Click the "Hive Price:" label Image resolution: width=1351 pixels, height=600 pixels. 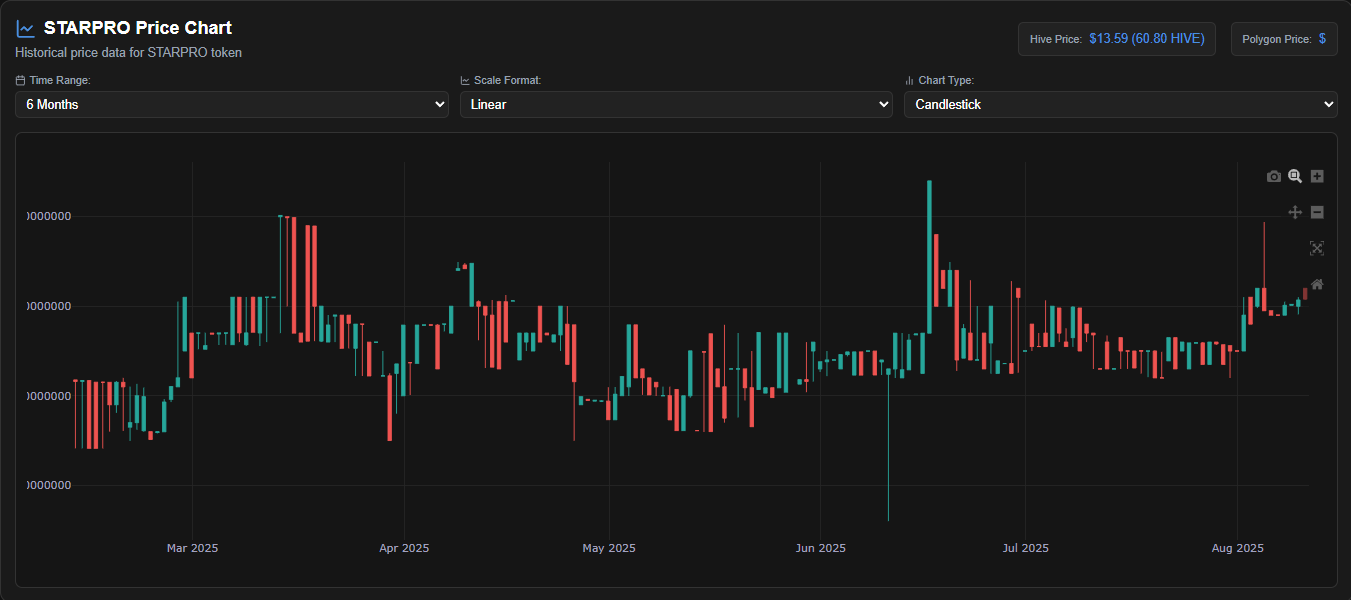point(1056,40)
